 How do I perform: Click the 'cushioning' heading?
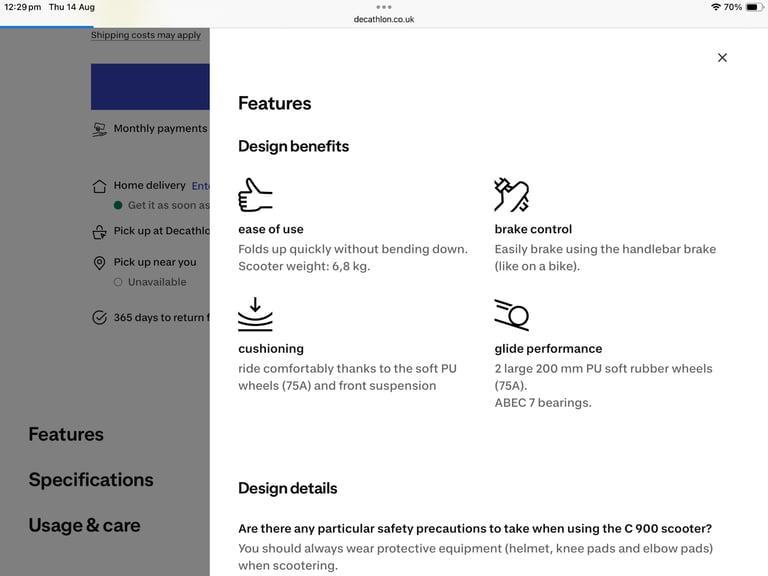tap(271, 349)
